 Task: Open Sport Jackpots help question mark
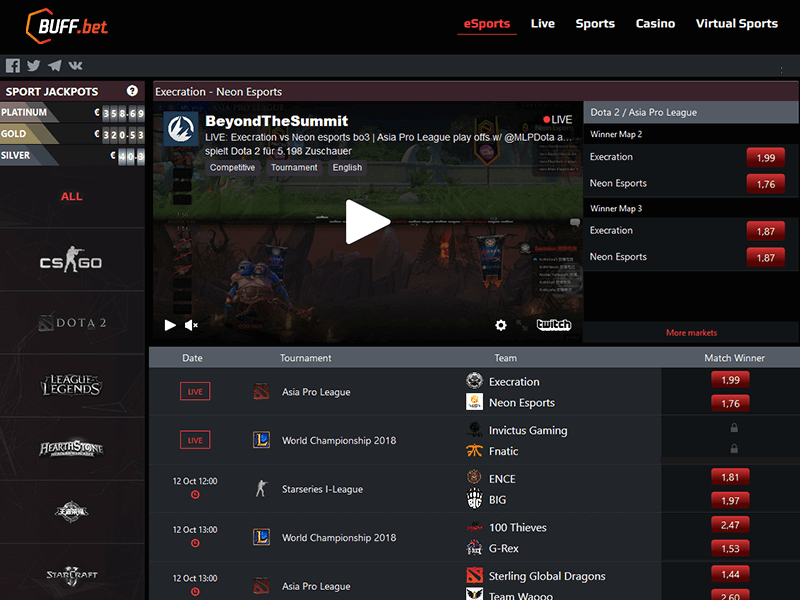pyautogui.click(x=132, y=91)
